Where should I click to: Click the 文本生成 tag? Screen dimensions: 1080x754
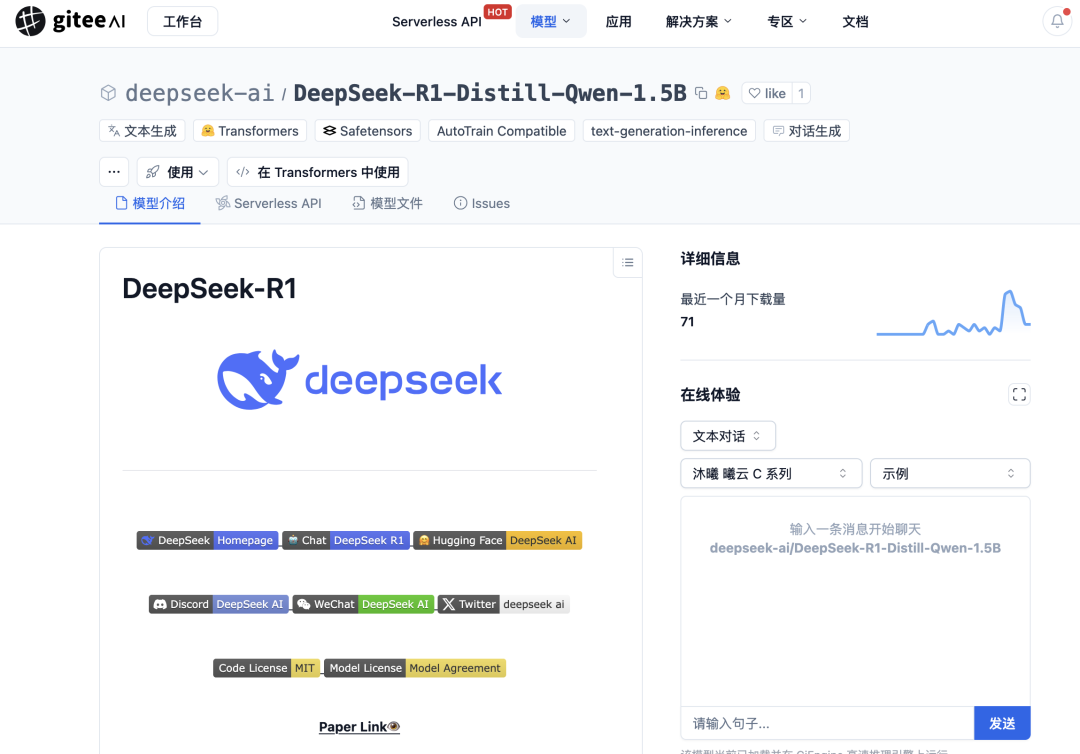point(143,131)
